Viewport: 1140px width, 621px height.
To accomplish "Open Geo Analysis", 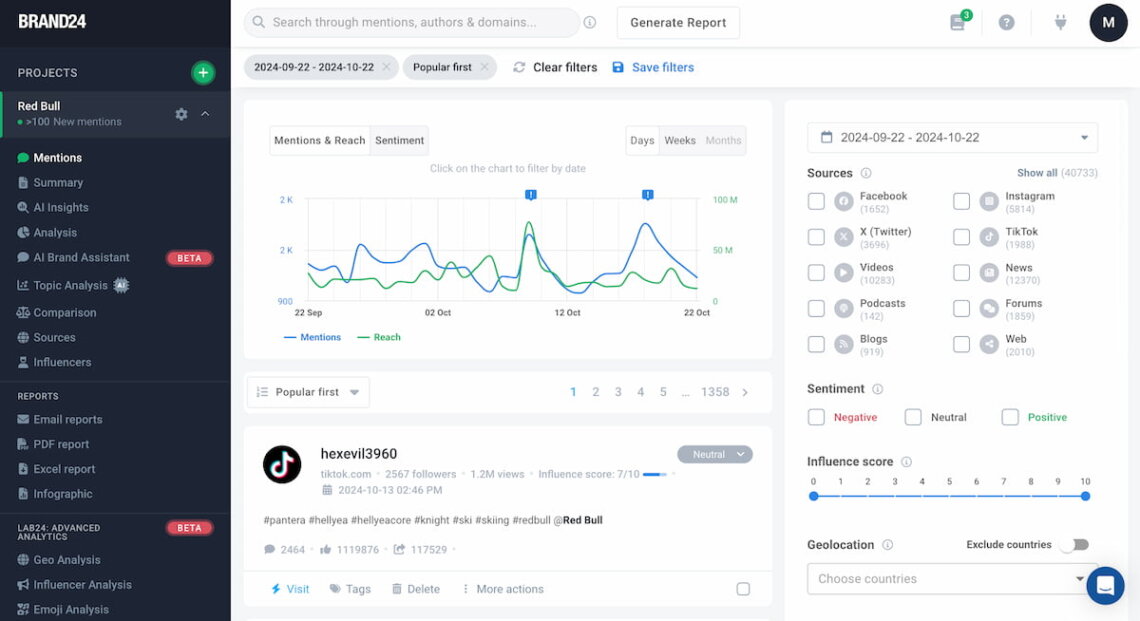I will coord(67,560).
